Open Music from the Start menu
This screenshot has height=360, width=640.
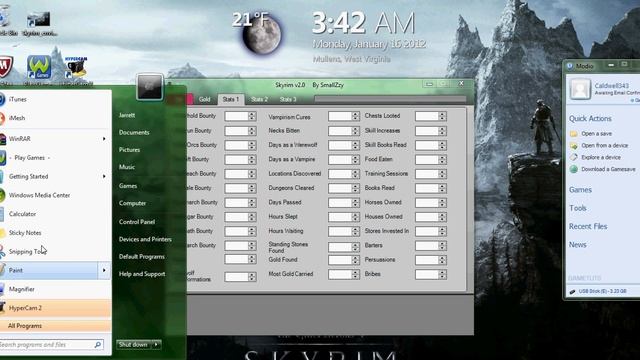127,167
